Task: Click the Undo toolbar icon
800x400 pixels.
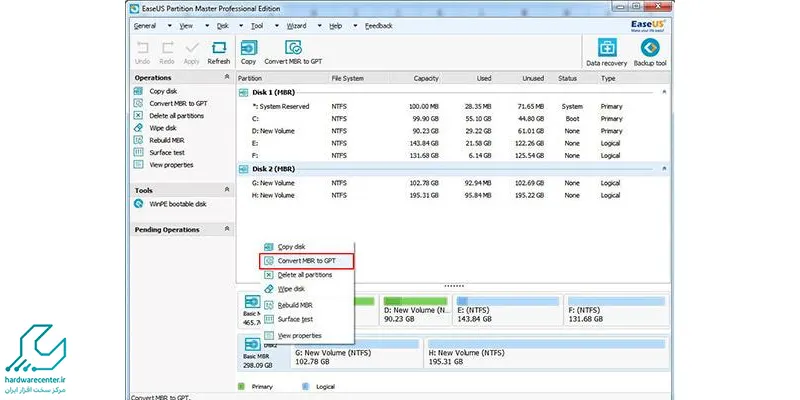Action: [x=142, y=48]
